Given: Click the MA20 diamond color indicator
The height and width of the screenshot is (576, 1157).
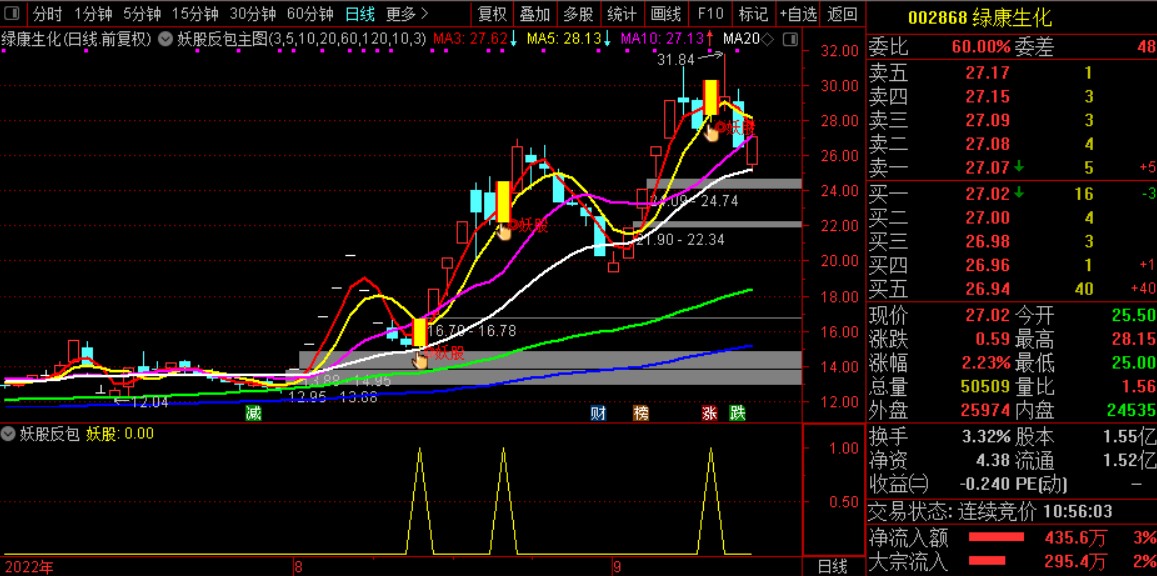Looking at the screenshot, I should pyautogui.click(x=767, y=38).
